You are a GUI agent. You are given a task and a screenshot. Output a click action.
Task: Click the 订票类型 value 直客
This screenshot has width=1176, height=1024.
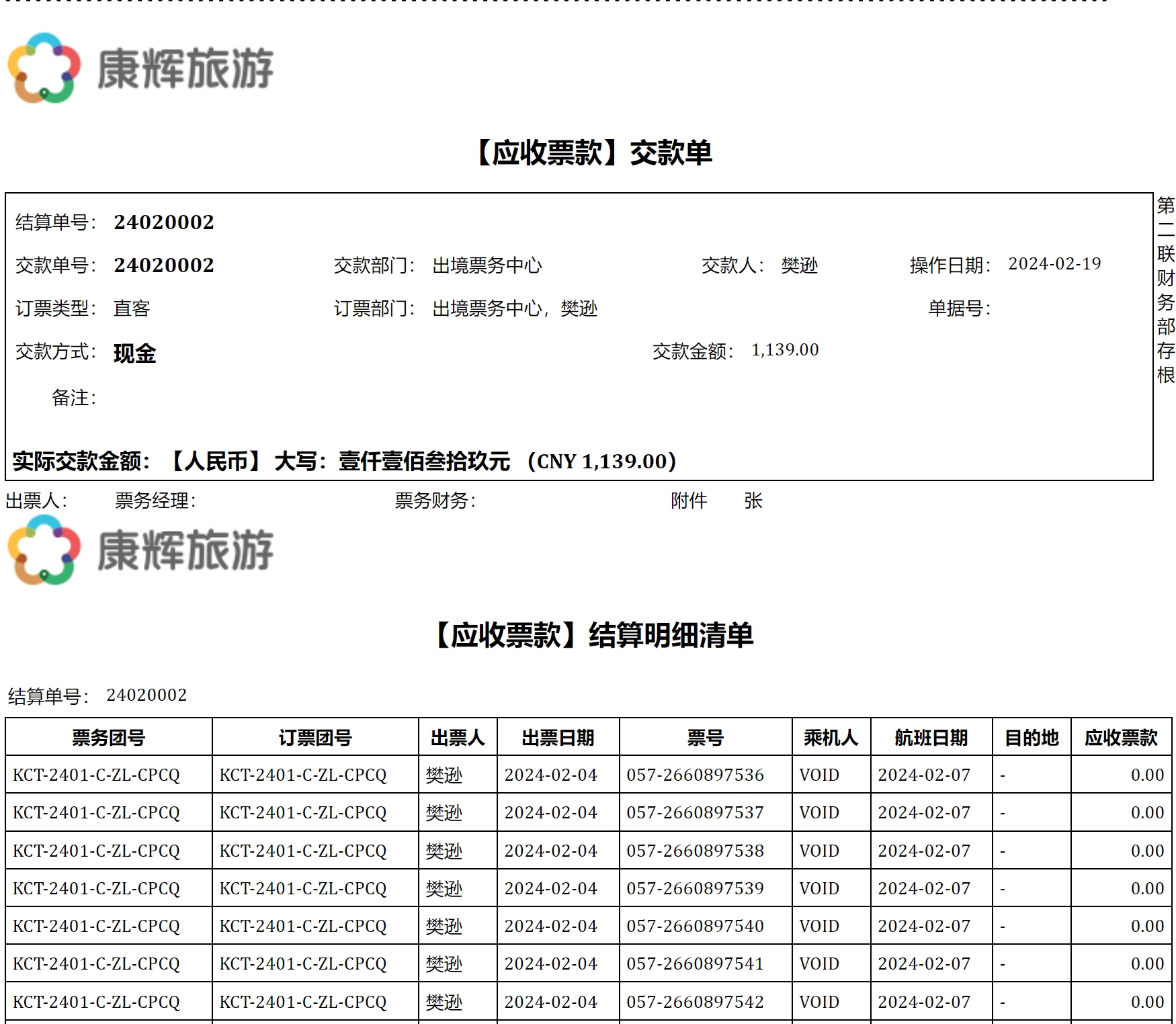[x=132, y=308]
